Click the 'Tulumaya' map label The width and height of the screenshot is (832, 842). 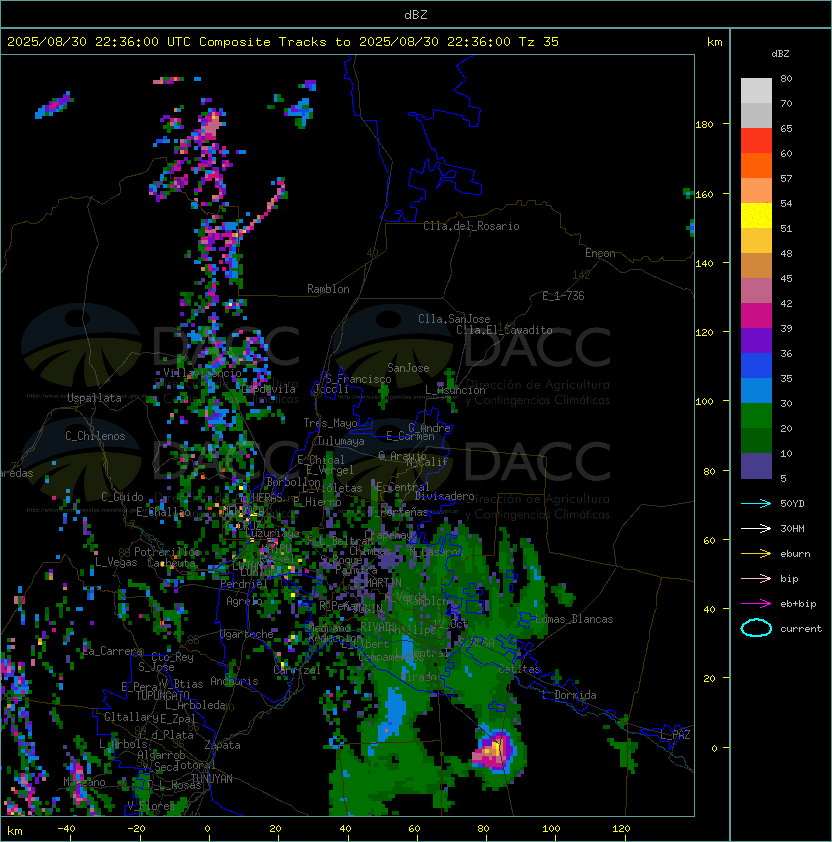(341, 441)
